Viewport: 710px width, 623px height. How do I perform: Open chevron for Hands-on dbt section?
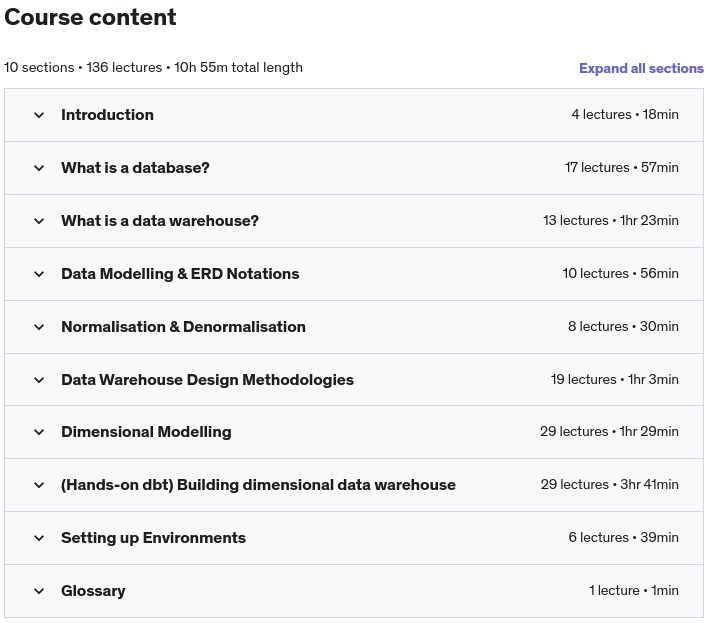pyautogui.click(x=39, y=485)
